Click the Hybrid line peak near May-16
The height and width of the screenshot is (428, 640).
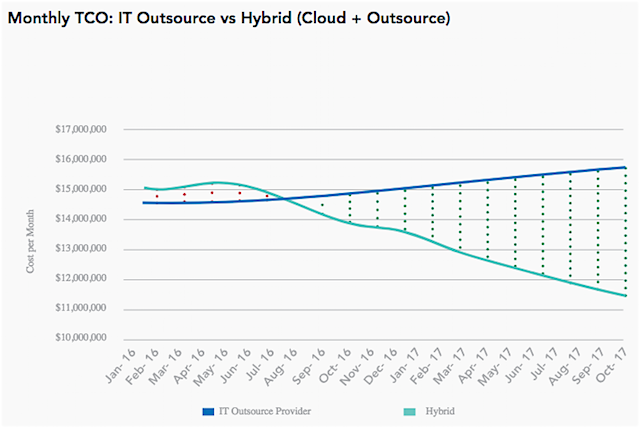[222, 183]
